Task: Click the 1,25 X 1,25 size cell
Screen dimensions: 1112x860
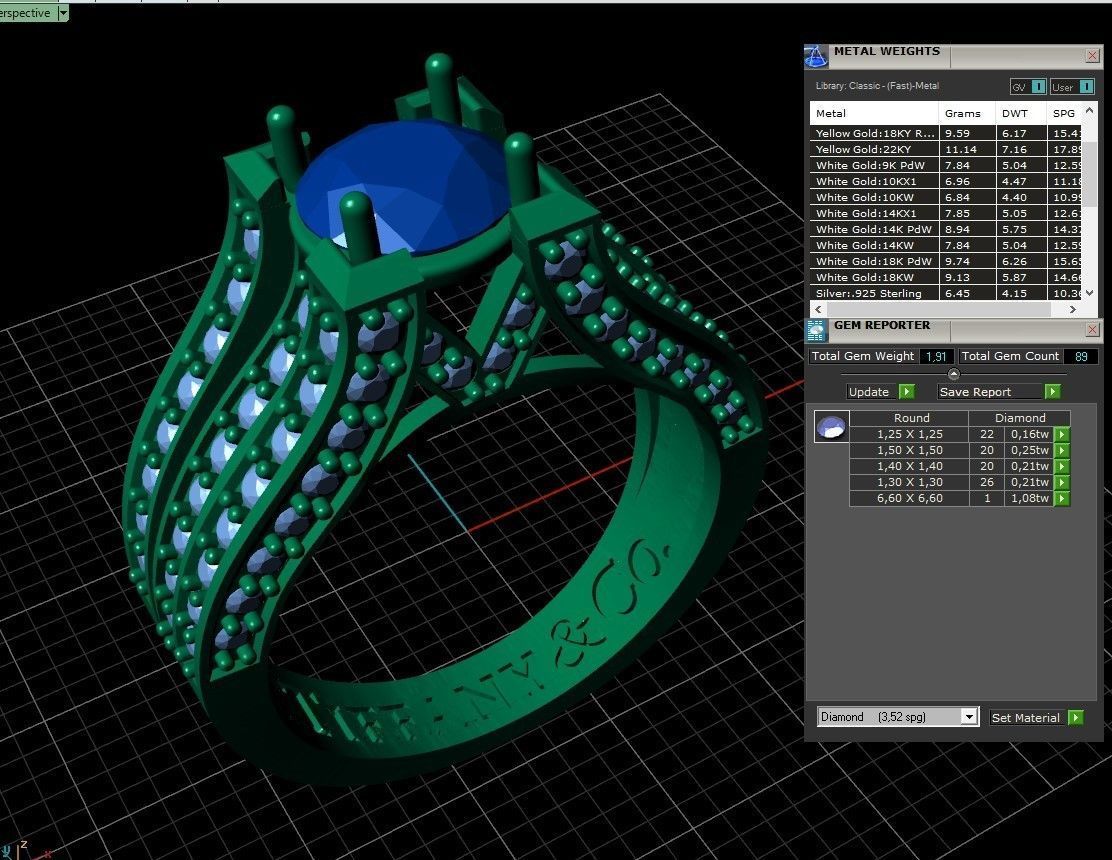Action: pos(909,434)
